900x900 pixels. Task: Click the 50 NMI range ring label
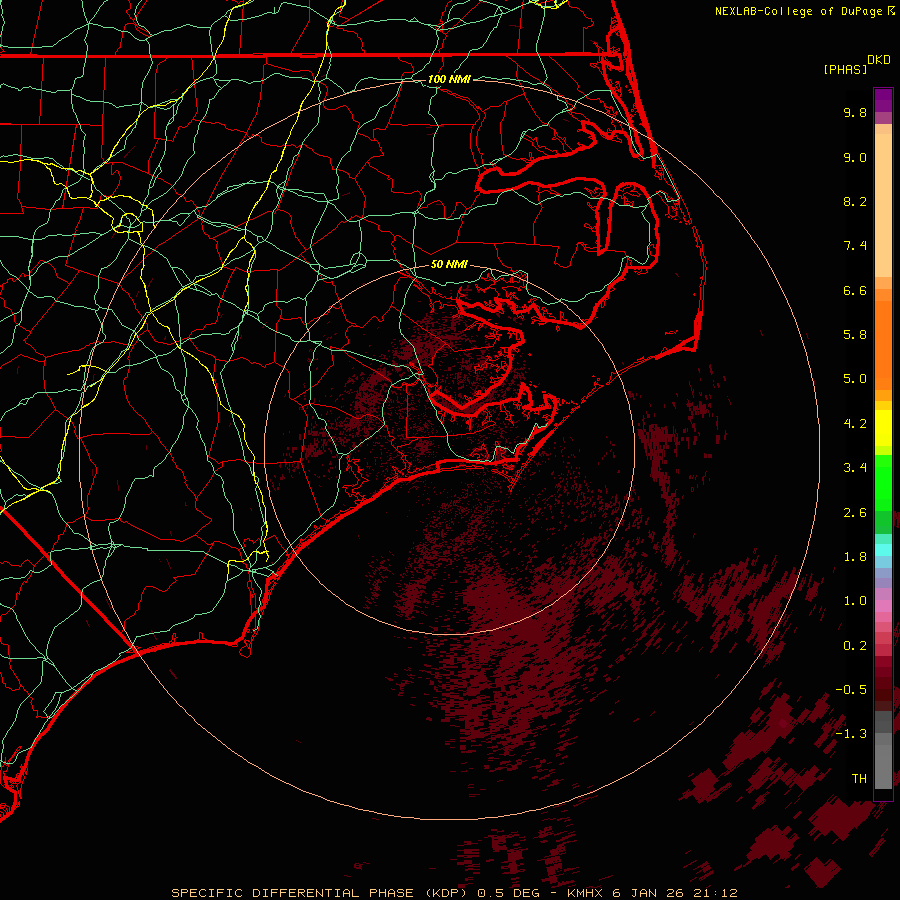(x=449, y=265)
